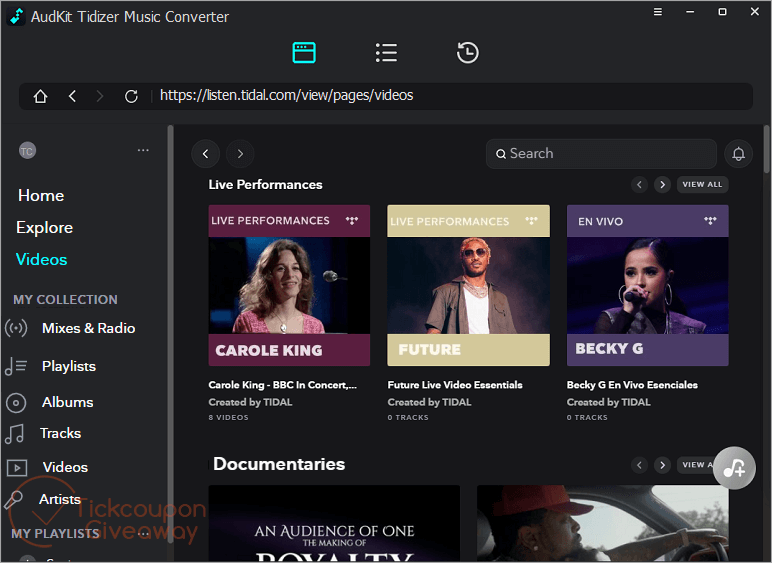Open Albums in My Collection
Viewport: 772px width, 563px height.
tap(67, 402)
